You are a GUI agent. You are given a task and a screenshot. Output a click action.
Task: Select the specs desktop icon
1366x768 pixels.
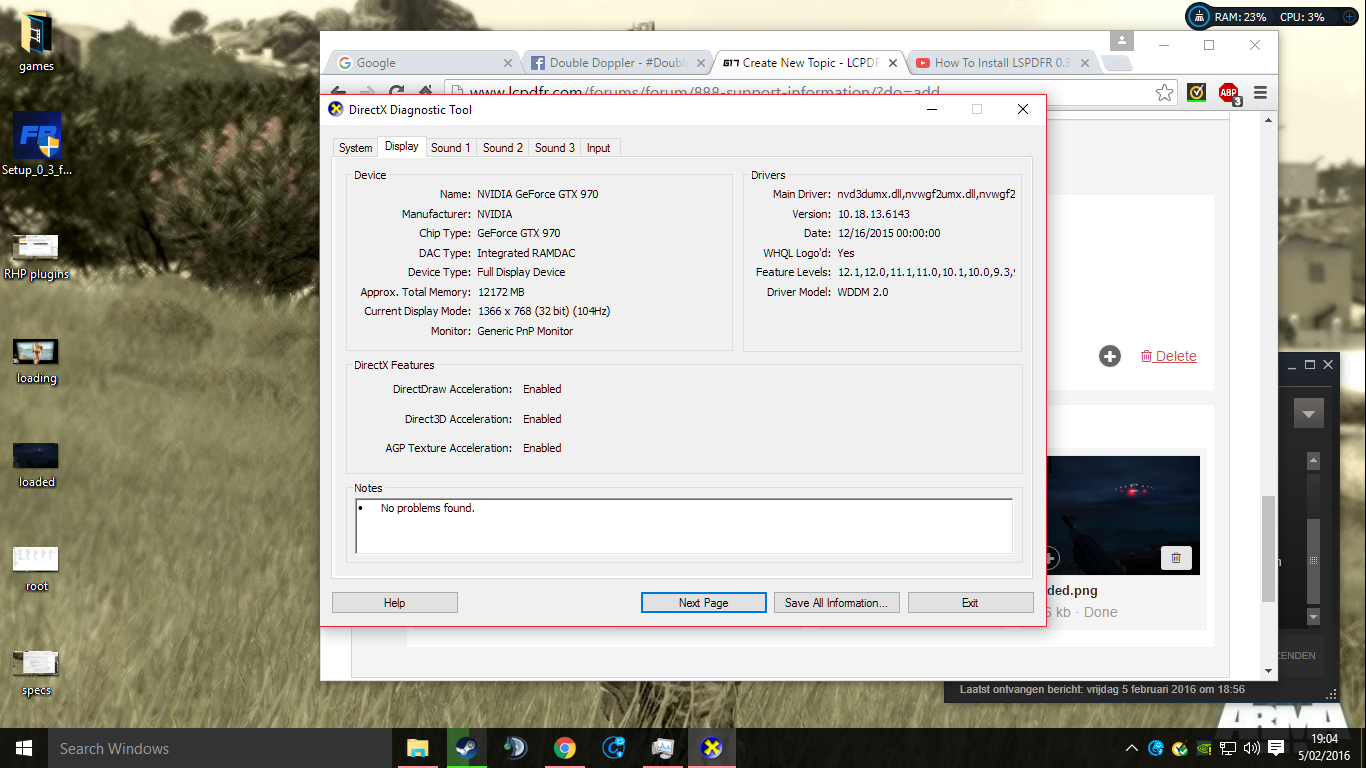click(x=37, y=673)
